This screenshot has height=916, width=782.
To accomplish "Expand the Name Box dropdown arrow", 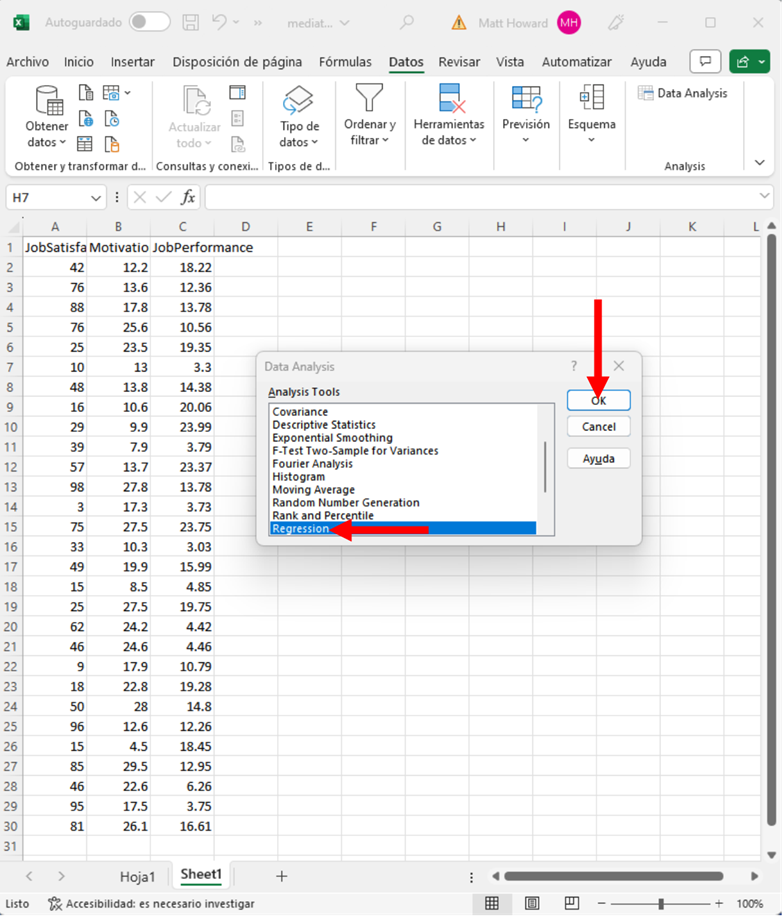I will click(x=95, y=198).
